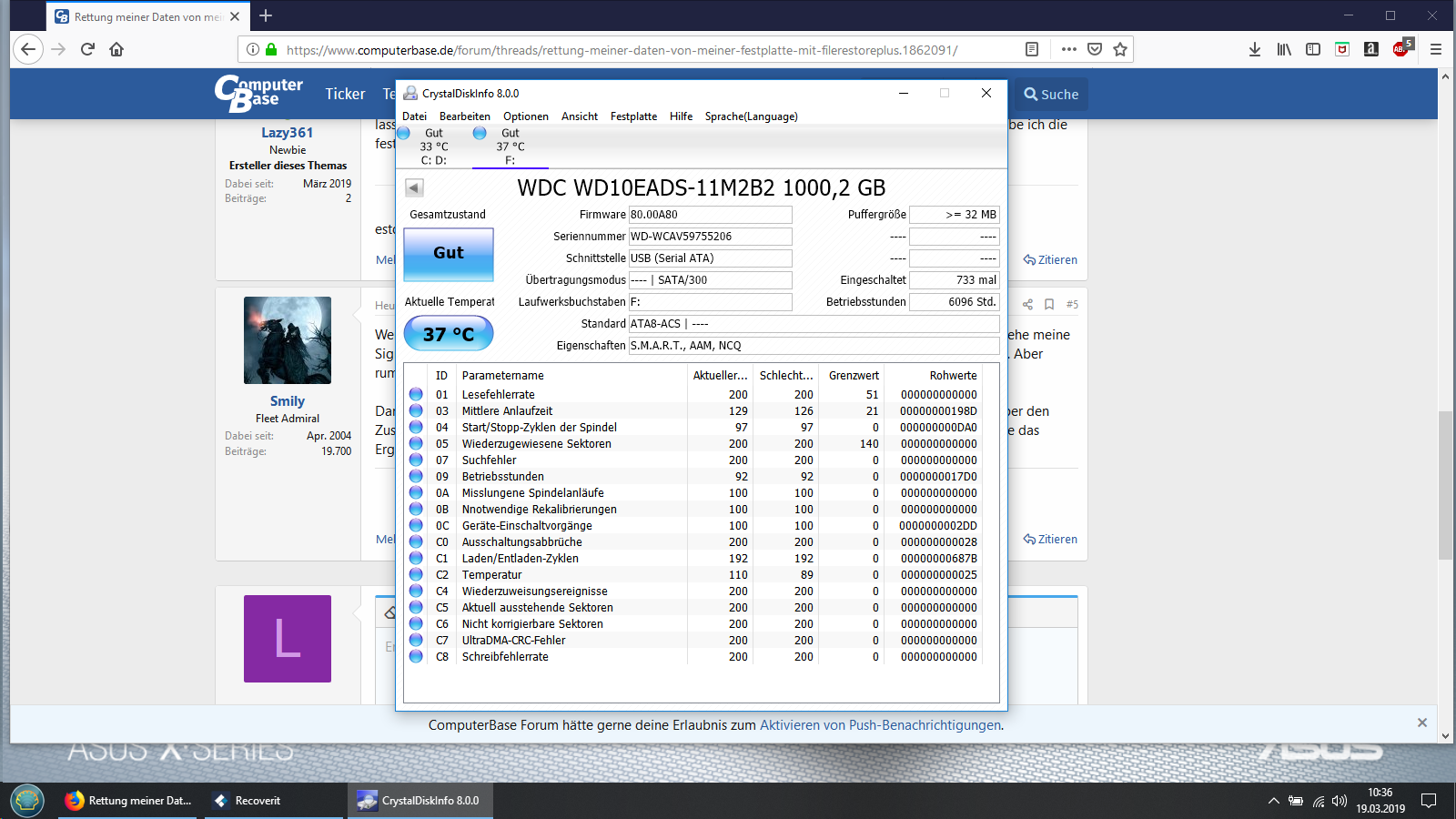Click the Gut health status button
Image resolution: width=1456 pixels, height=819 pixels.
point(449,253)
